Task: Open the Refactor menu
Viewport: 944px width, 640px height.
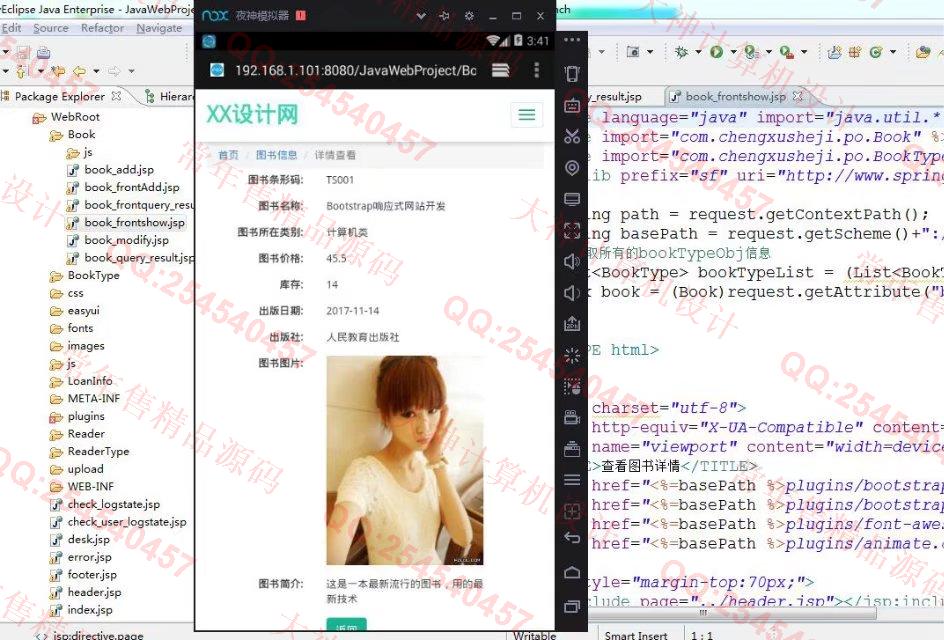Action: 102,28
